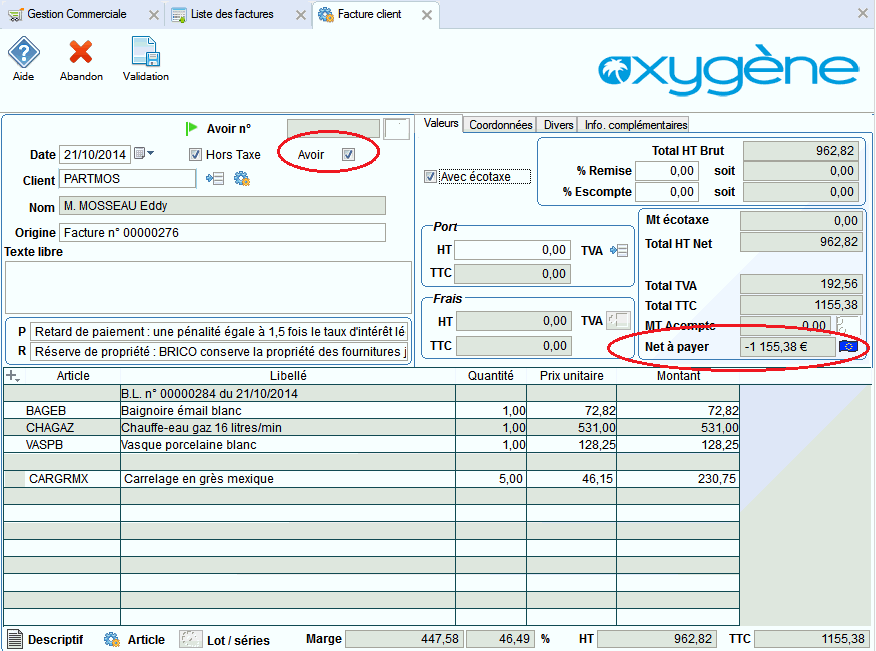
Task: Click the gear icon next to Client field
Action: click(x=241, y=179)
